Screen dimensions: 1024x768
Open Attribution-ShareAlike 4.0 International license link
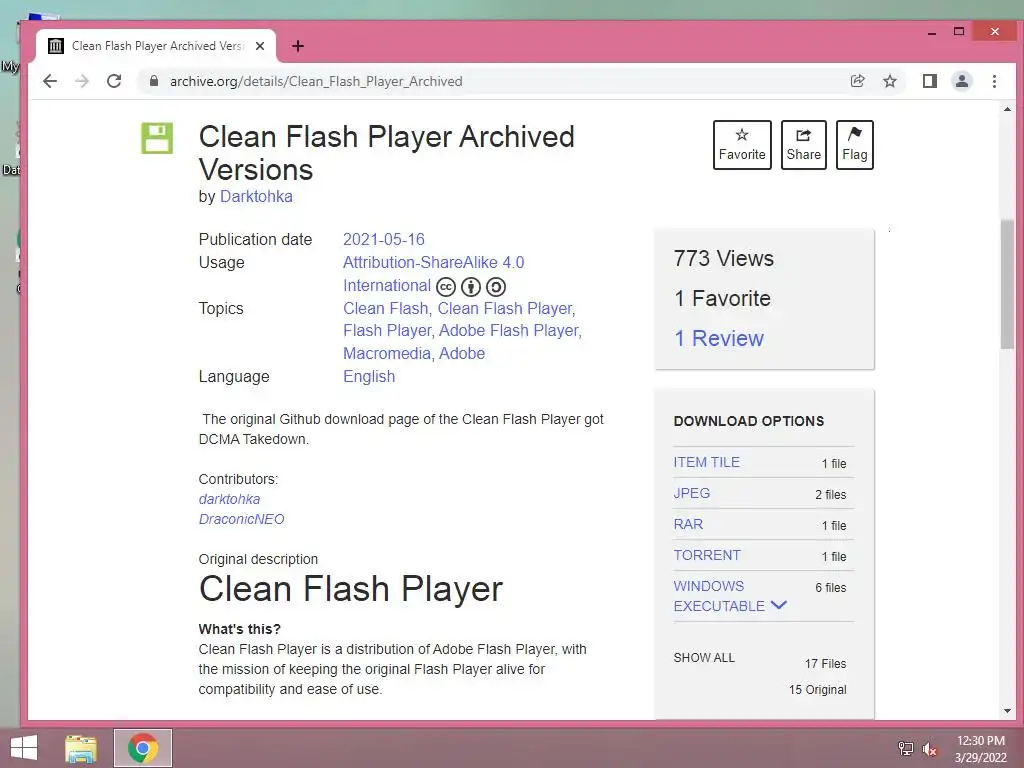(433, 274)
